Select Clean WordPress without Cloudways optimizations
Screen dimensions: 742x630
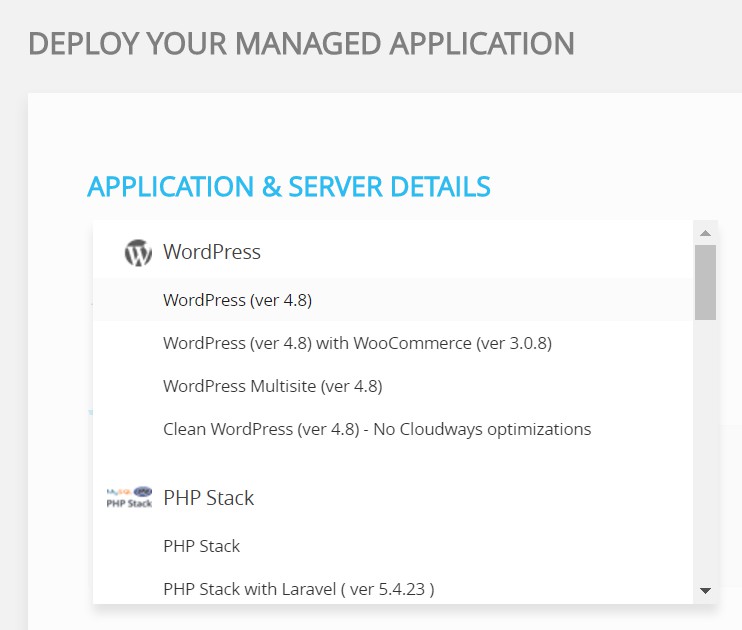pyautogui.click(x=393, y=429)
